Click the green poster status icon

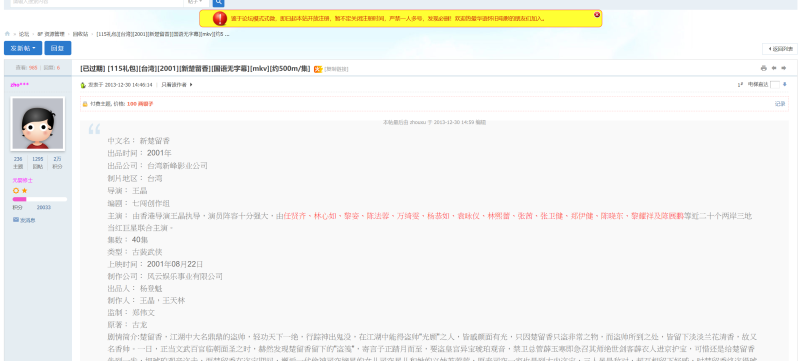click(x=83, y=85)
